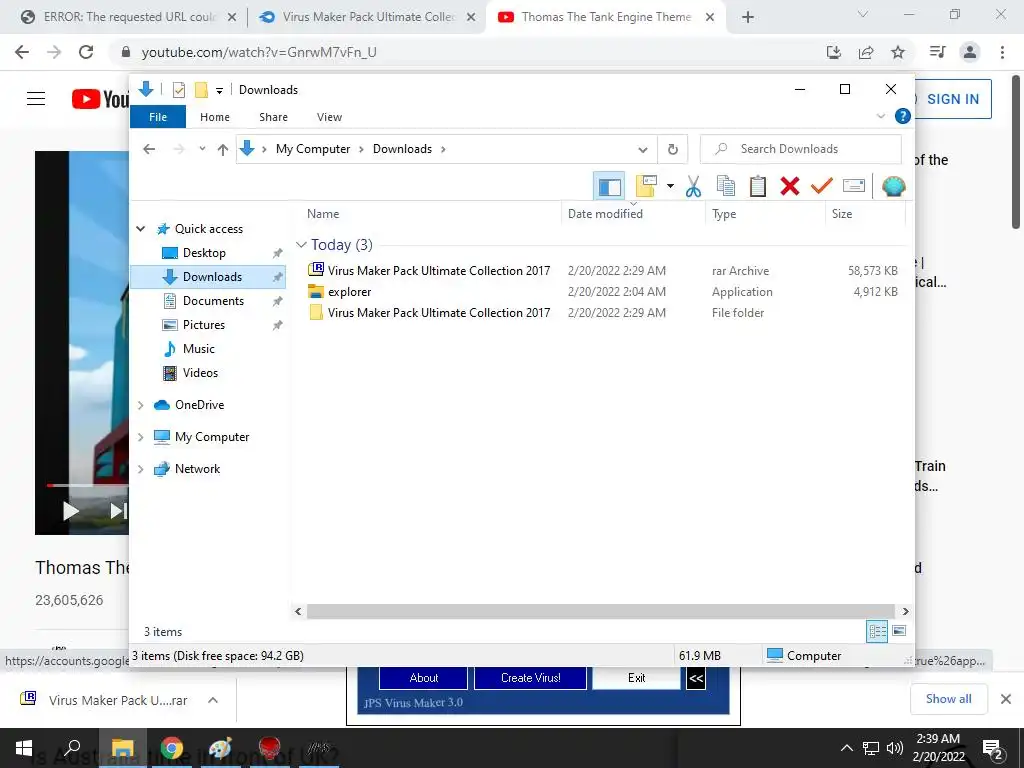Open the address bar history dropdown
The image size is (1024, 768).
[x=643, y=150]
